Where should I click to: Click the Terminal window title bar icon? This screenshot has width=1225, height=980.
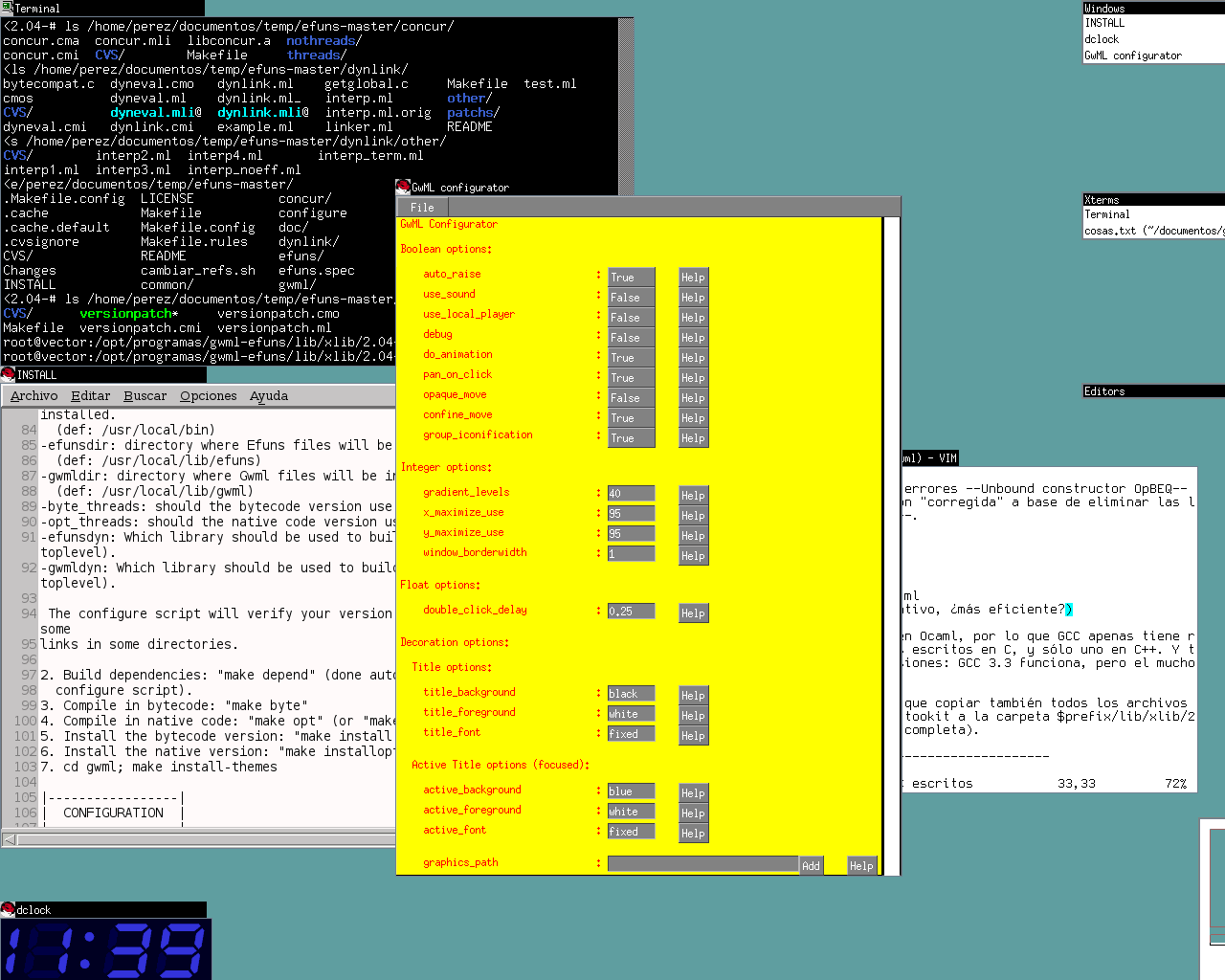point(8,8)
